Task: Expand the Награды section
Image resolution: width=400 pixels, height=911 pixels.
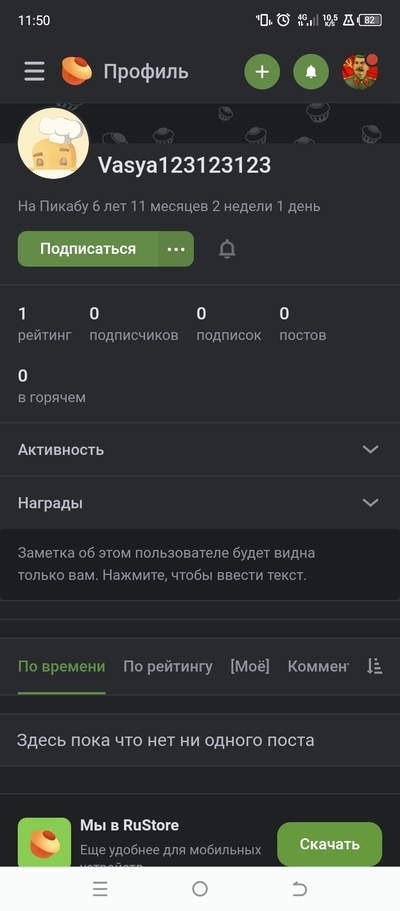Action: coord(200,503)
